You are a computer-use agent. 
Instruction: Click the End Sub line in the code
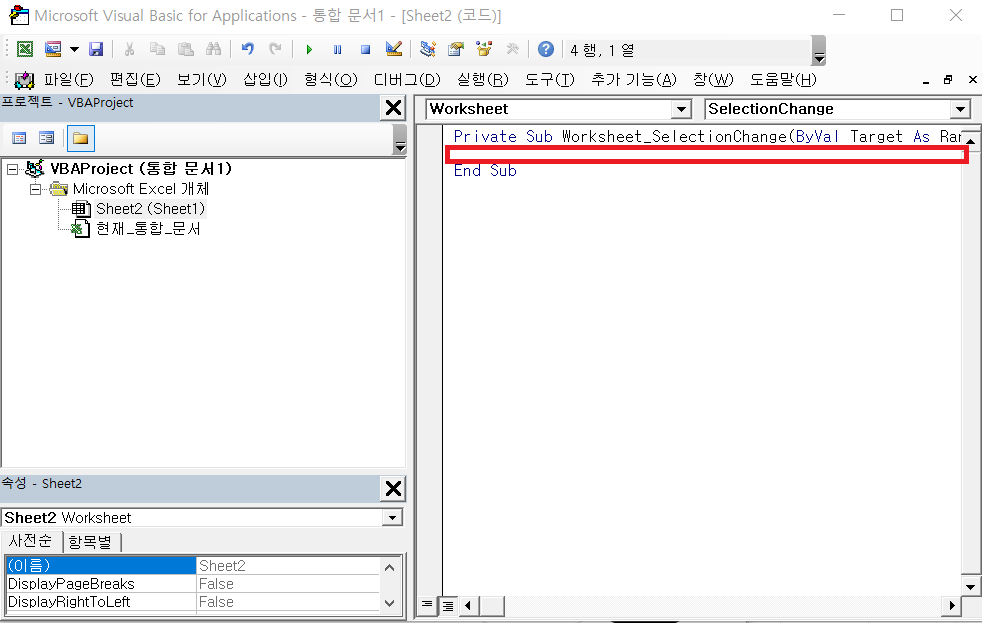click(485, 171)
